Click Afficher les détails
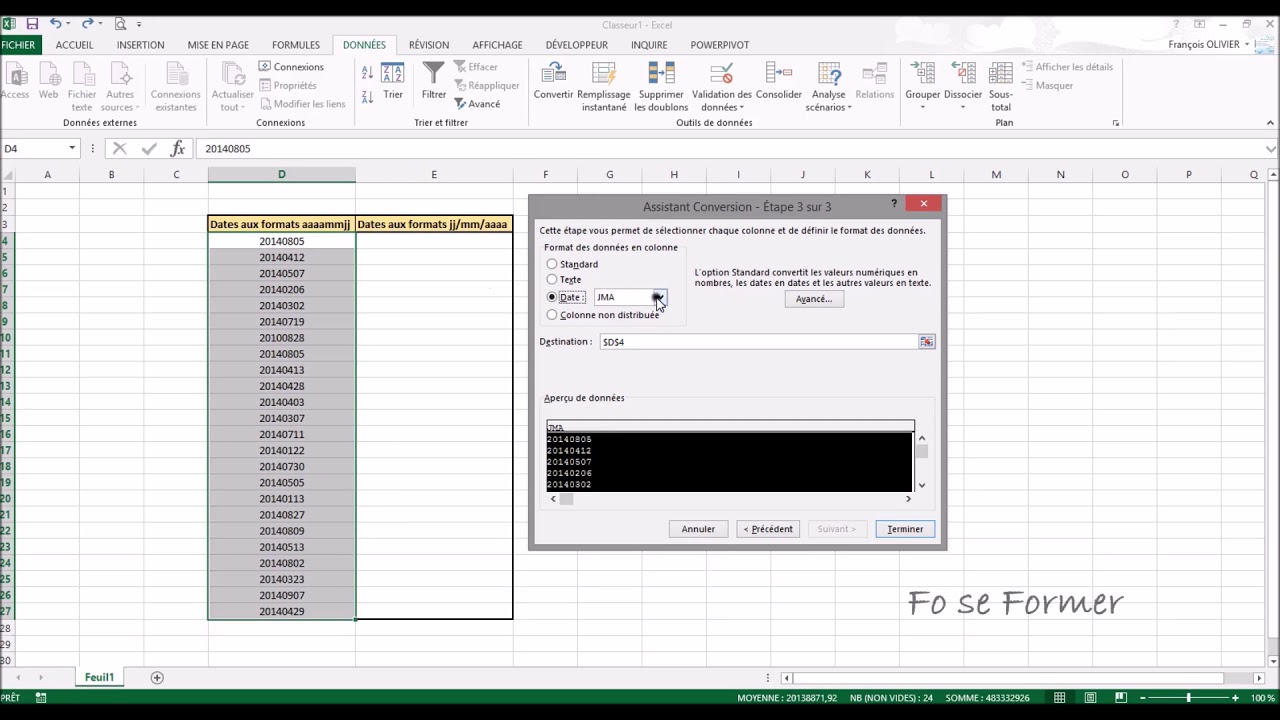The width and height of the screenshot is (1280, 720). point(1067,67)
